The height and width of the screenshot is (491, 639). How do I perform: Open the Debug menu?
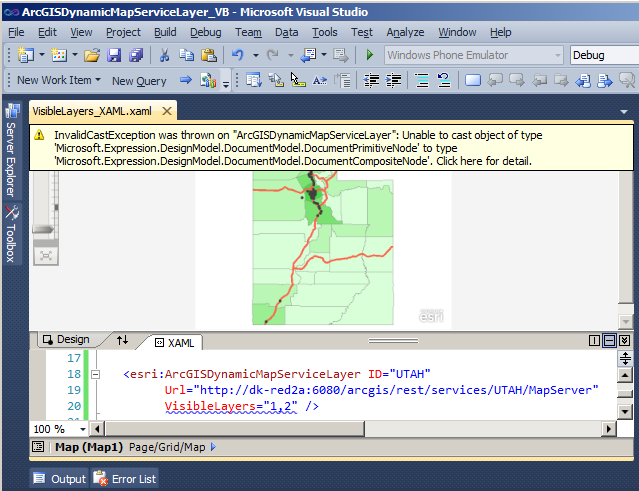pos(206,32)
